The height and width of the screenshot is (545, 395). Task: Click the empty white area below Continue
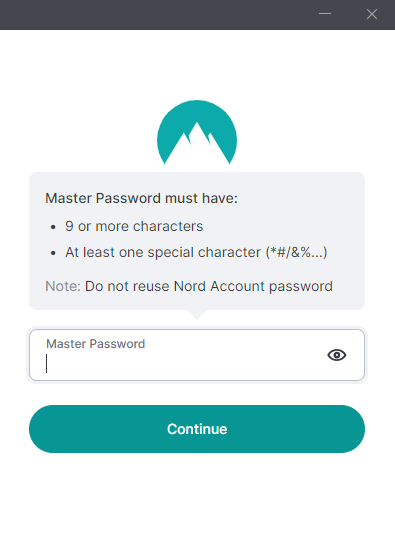[x=197, y=499]
